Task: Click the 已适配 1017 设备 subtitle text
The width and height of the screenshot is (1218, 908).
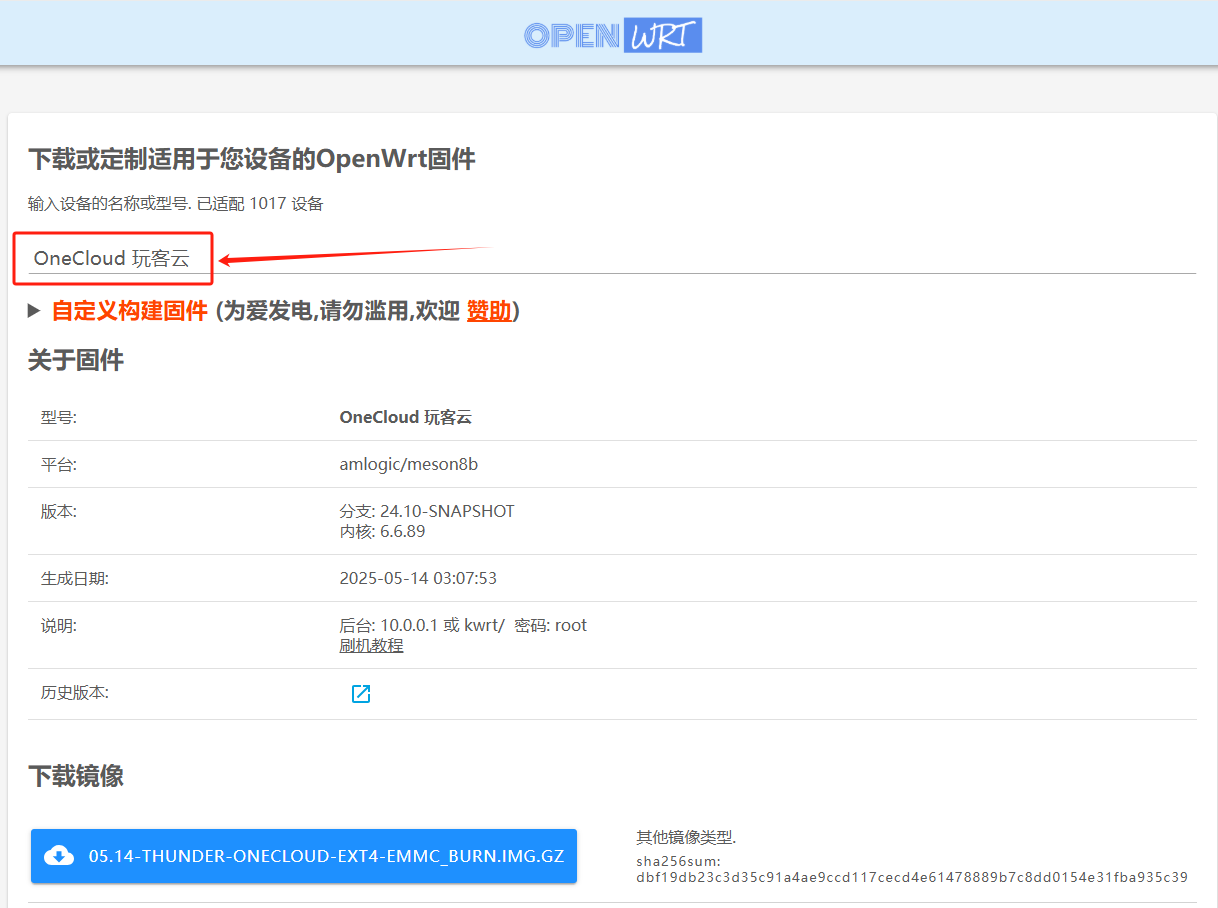Action: (x=260, y=204)
